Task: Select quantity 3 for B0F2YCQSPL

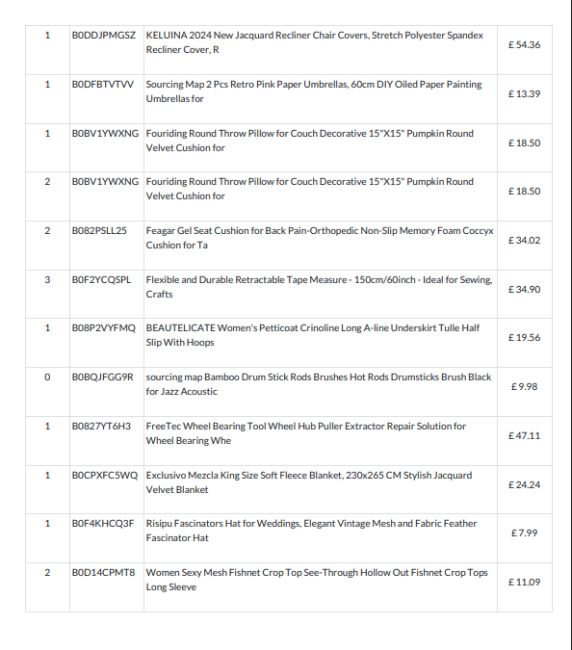Action: coord(47,280)
